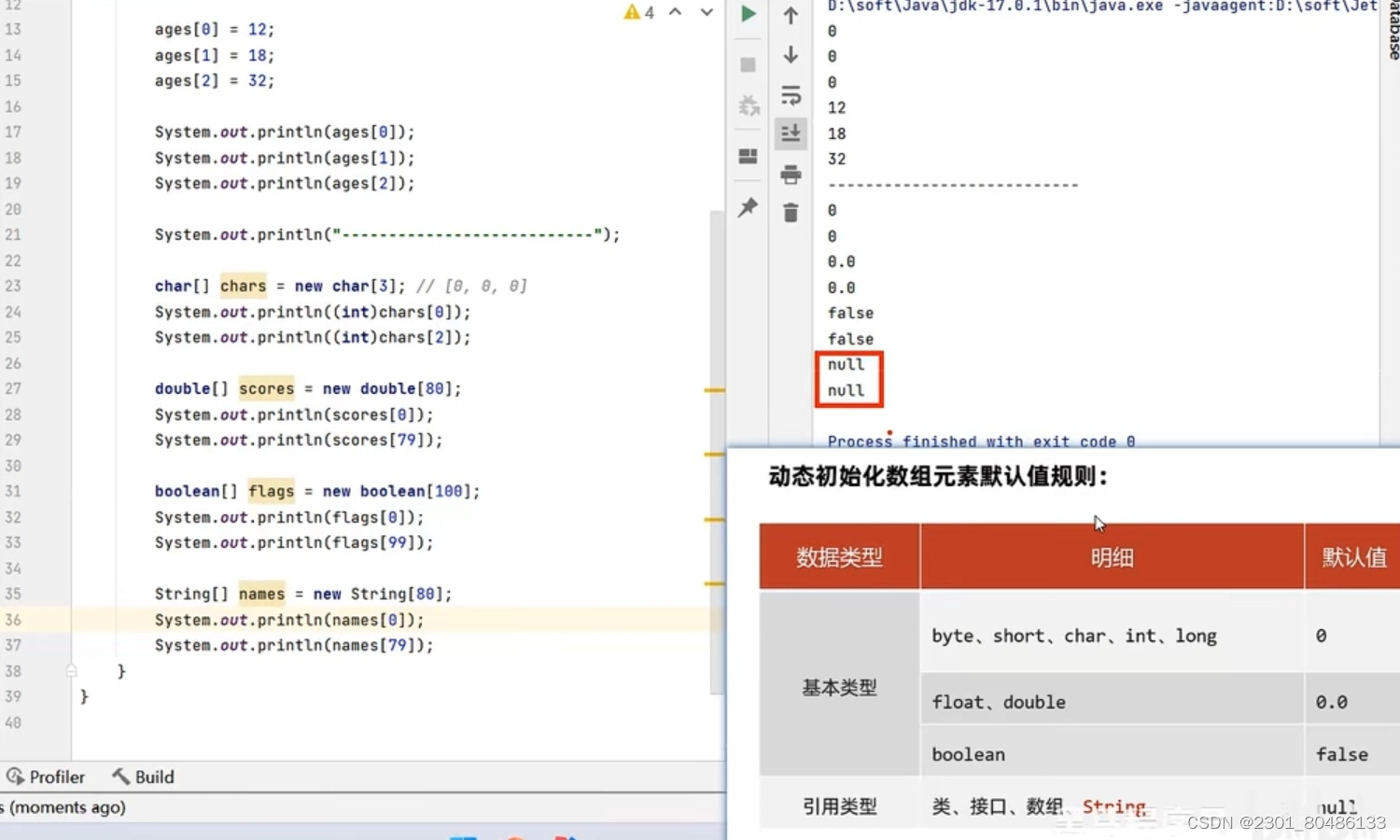Click the Print console output icon
1400x840 pixels.
click(x=791, y=174)
